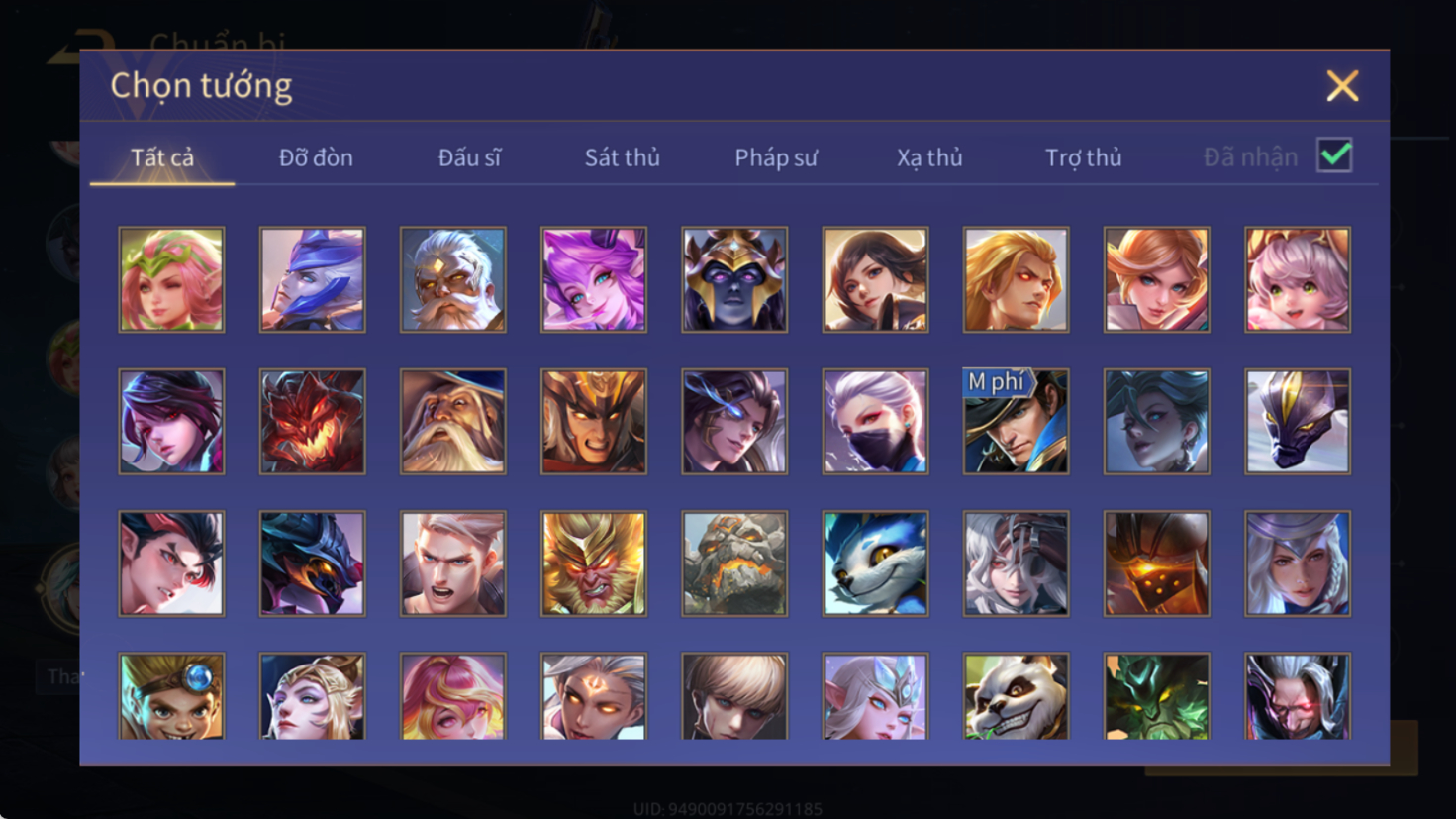1456x819 pixels.
Task: Open the Sát thủ tab
Action: click(x=622, y=157)
